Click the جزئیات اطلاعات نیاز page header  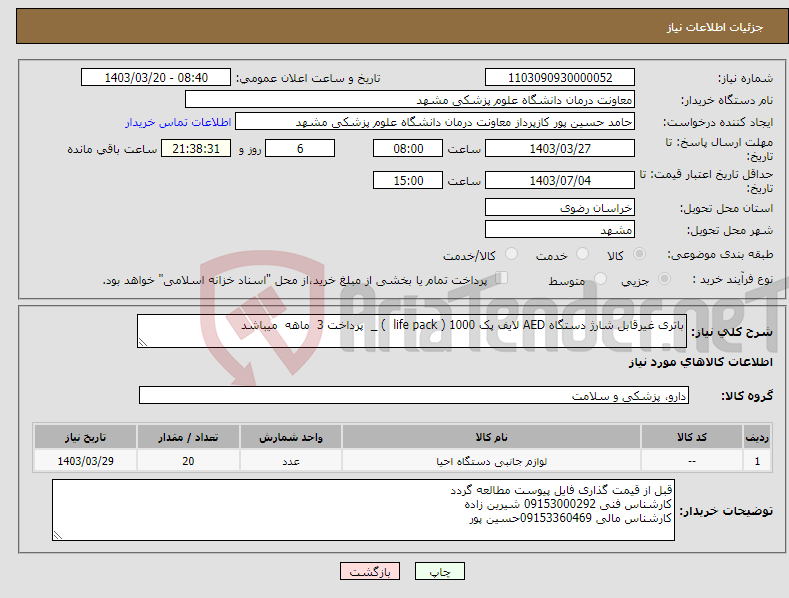(715, 27)
